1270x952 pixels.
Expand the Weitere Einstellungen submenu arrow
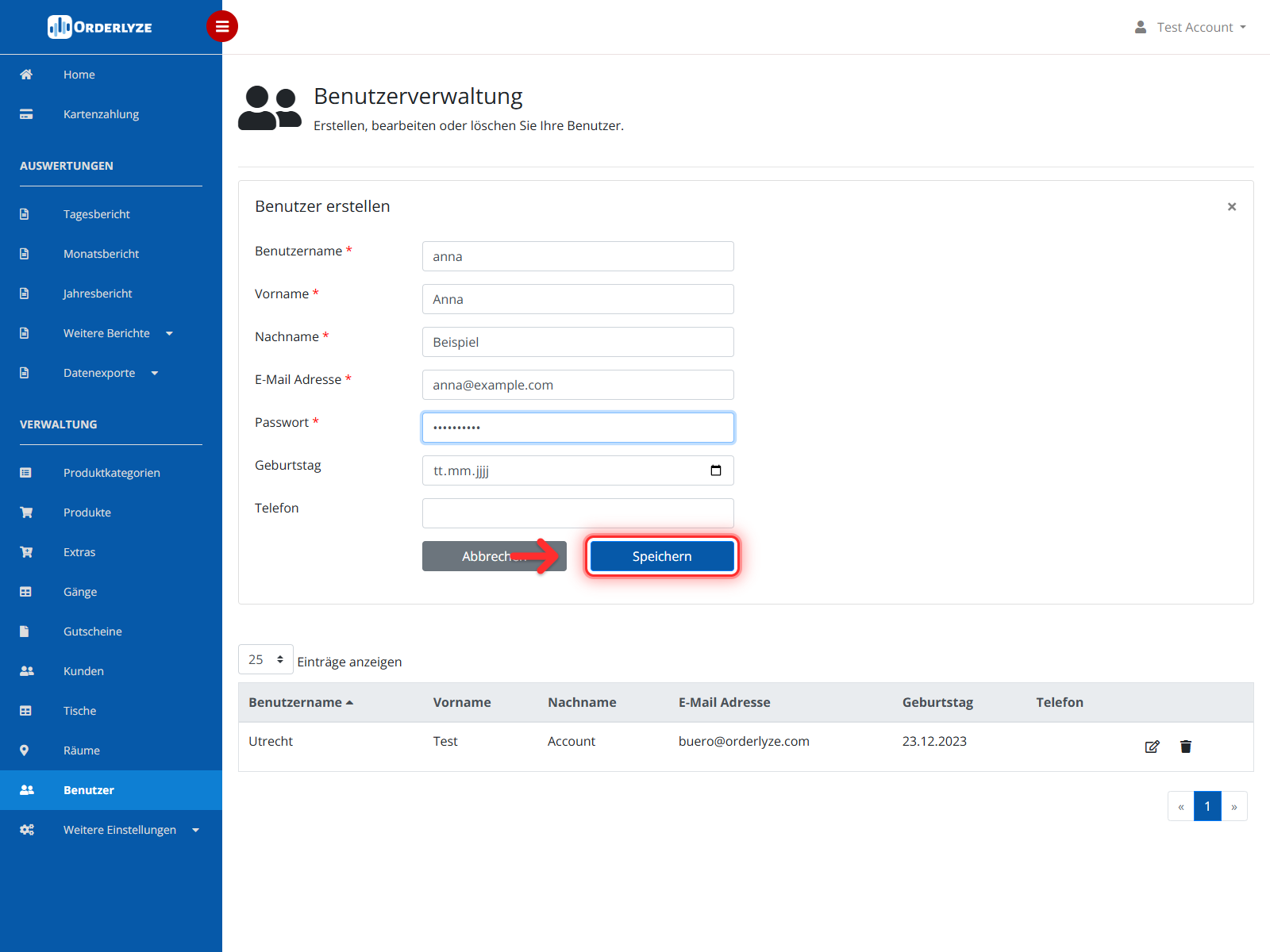click(x=196, y=830)
